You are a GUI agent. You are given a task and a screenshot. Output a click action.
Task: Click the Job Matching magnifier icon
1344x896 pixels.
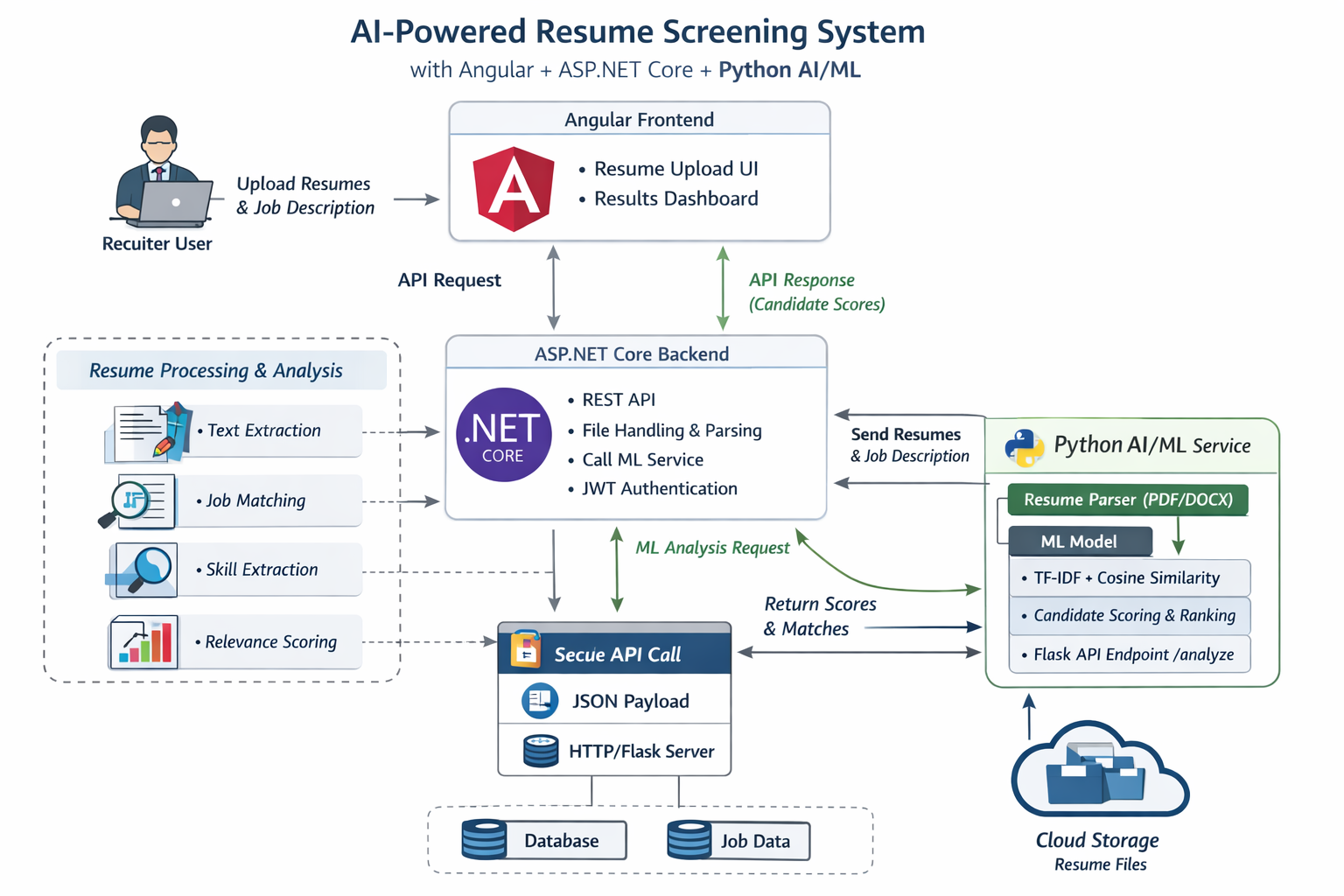(137, 501)
